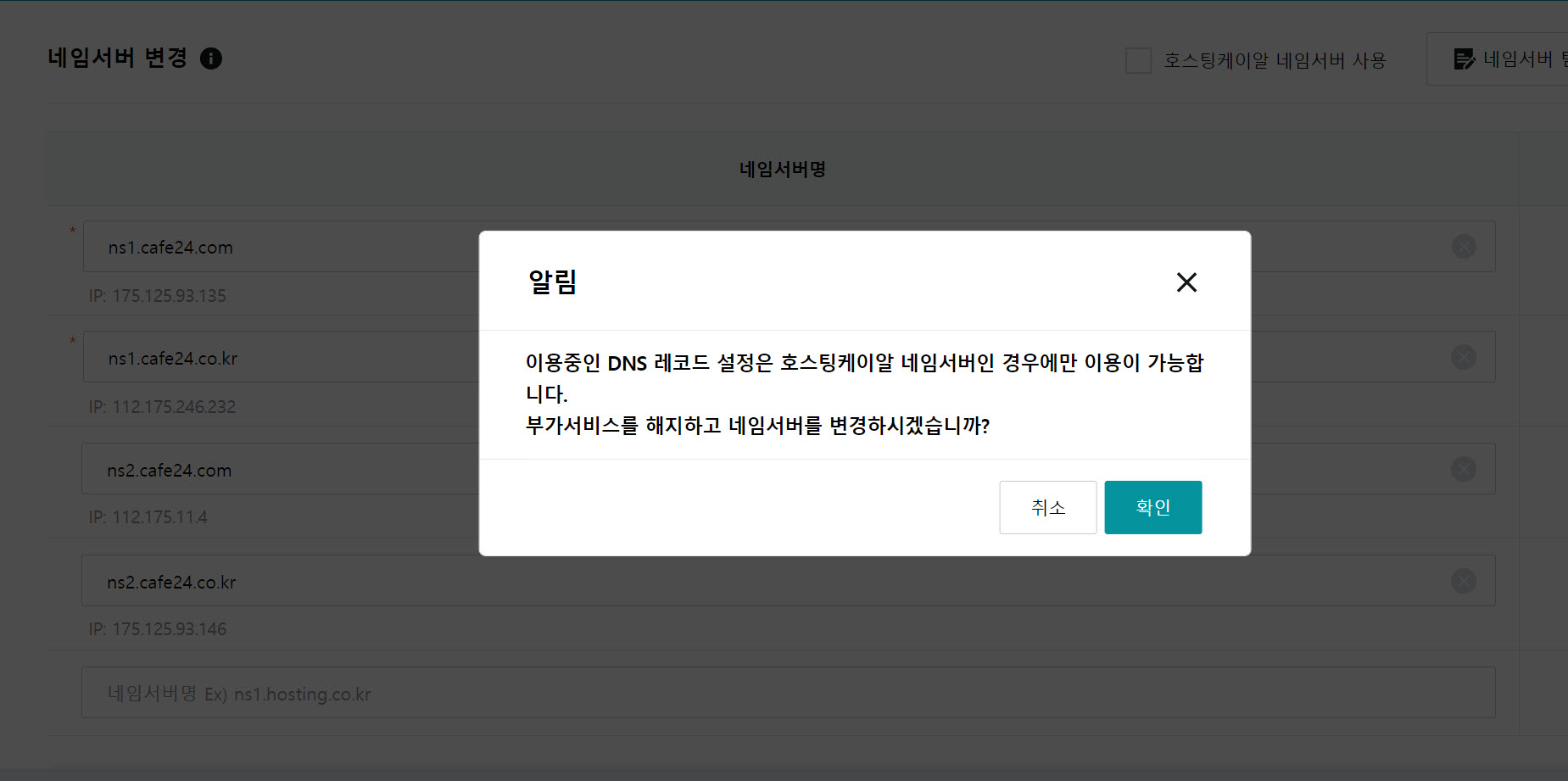Select the ns2.cafe24.com input field
The height and width of the screenshot is (781, 1568).
(x=280, y=469)
